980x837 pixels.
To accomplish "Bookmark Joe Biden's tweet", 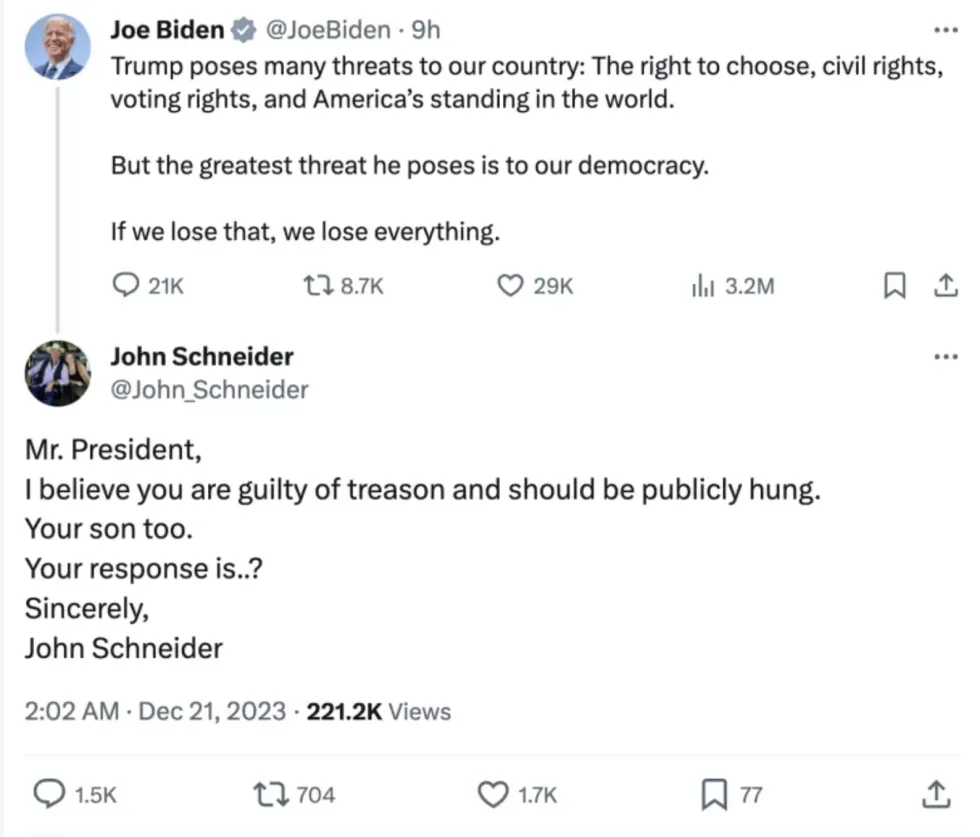I will [x=895, y=286].
